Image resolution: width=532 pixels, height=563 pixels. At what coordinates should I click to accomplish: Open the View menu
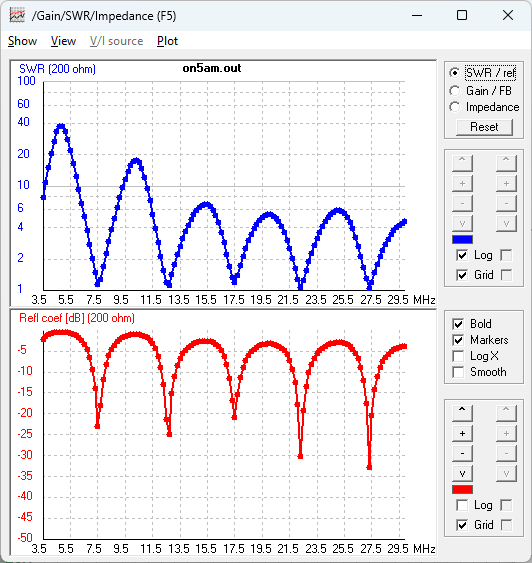coord(63,41)
